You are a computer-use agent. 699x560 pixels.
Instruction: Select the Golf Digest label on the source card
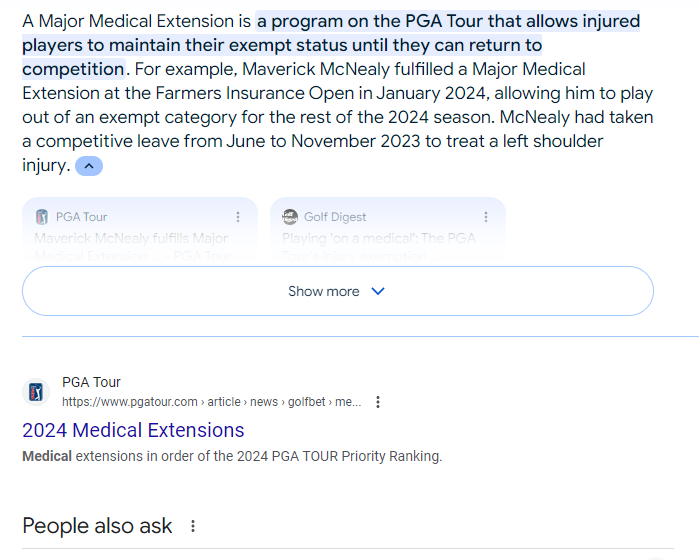(335, 217)
